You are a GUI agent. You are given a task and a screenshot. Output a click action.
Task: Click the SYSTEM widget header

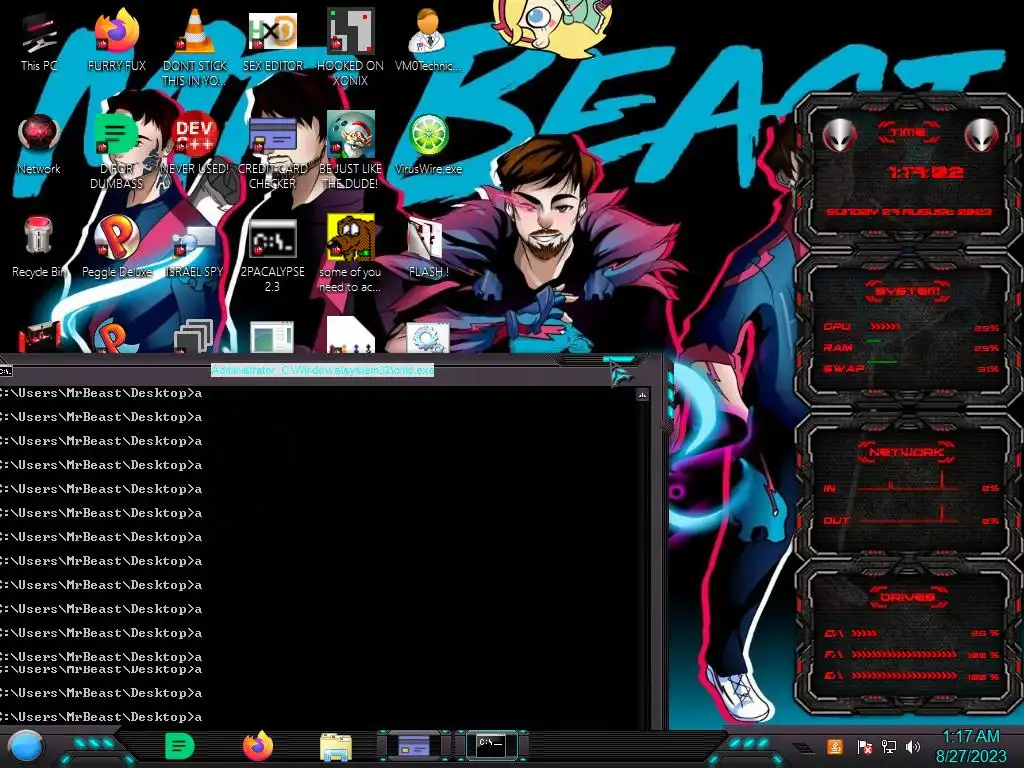(908, 291)
